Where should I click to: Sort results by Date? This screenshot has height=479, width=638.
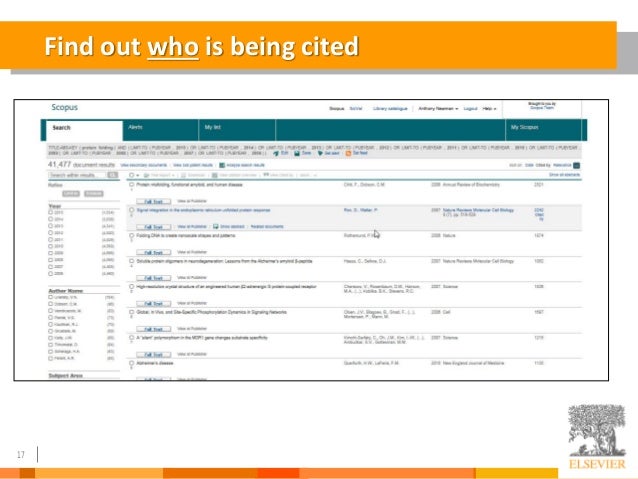tap(529, 165)
